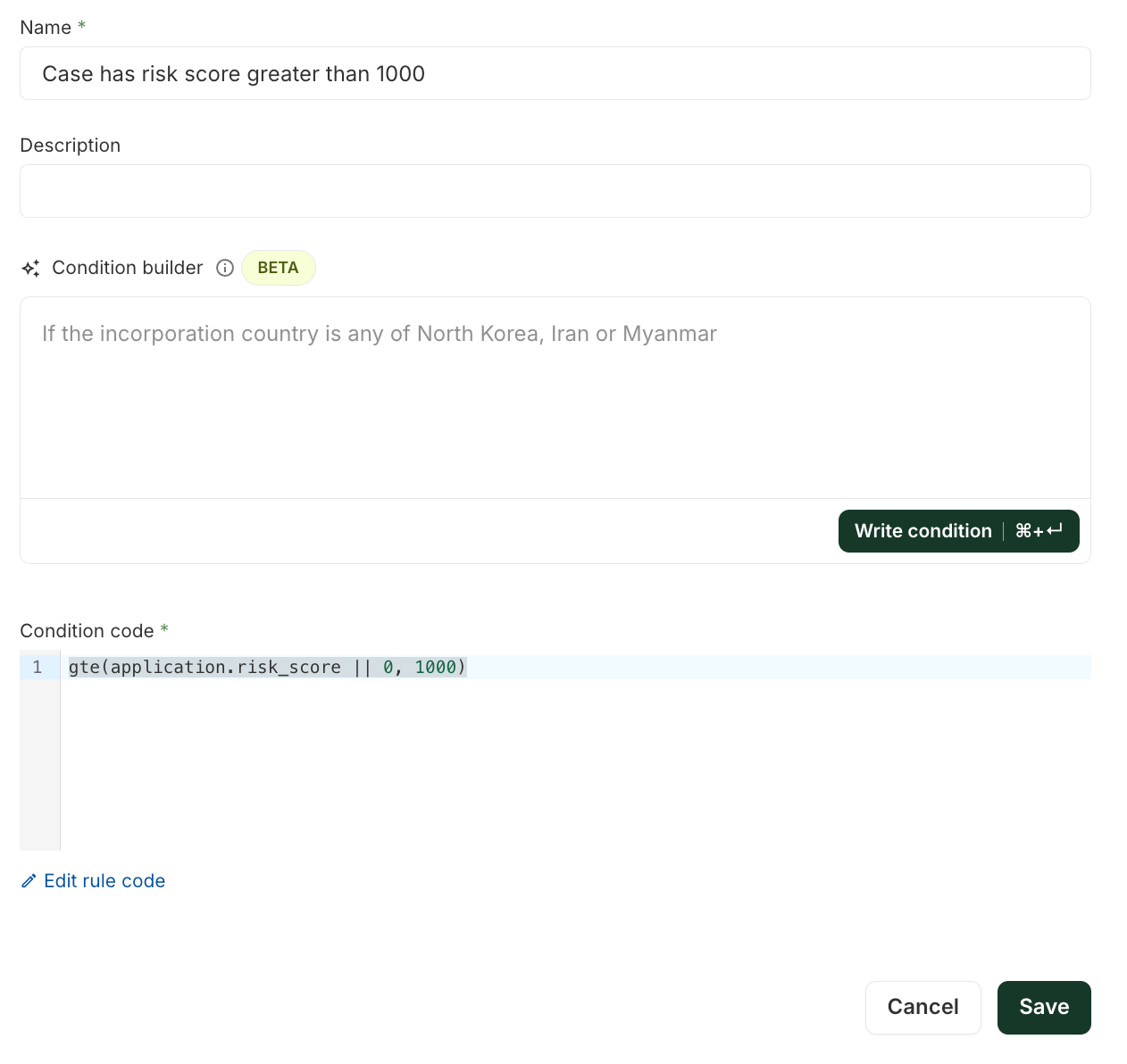Click the condition builder sparkle icon
This screenshot has width=1127, height=1064.
(x=30, y=268)
